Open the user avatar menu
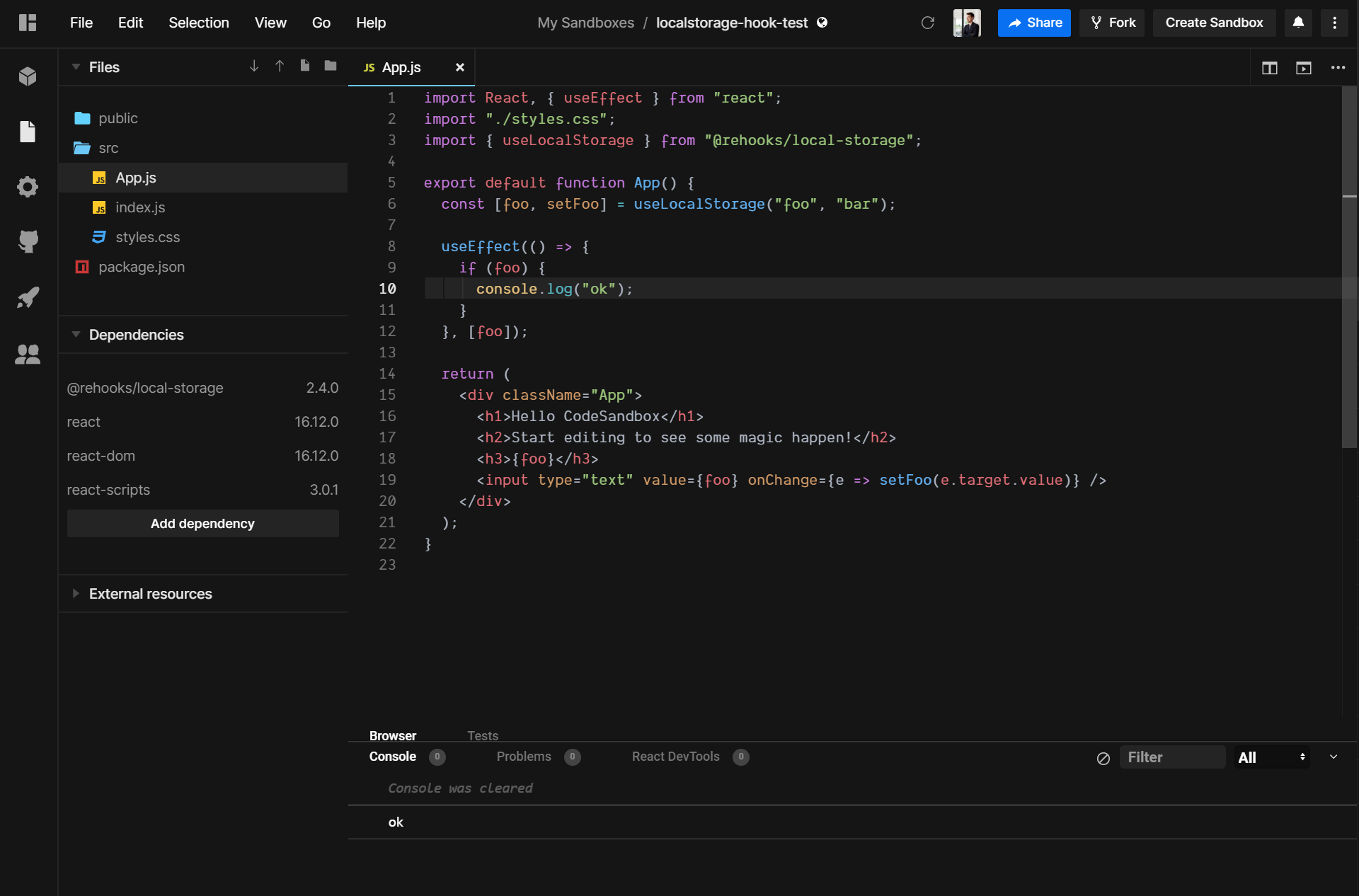 coord(967,23)
